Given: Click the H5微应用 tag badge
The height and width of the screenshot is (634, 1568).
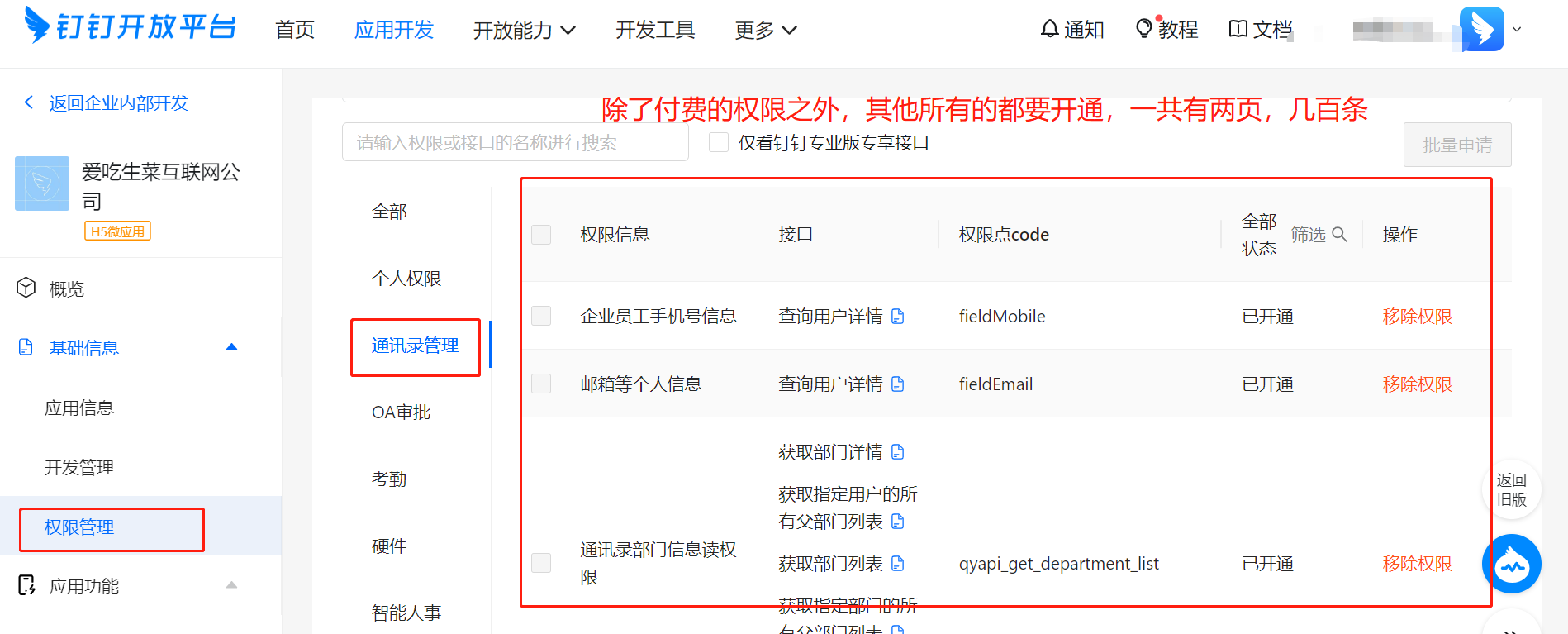Looking at the screenshot, I should [x=117, y=231].
